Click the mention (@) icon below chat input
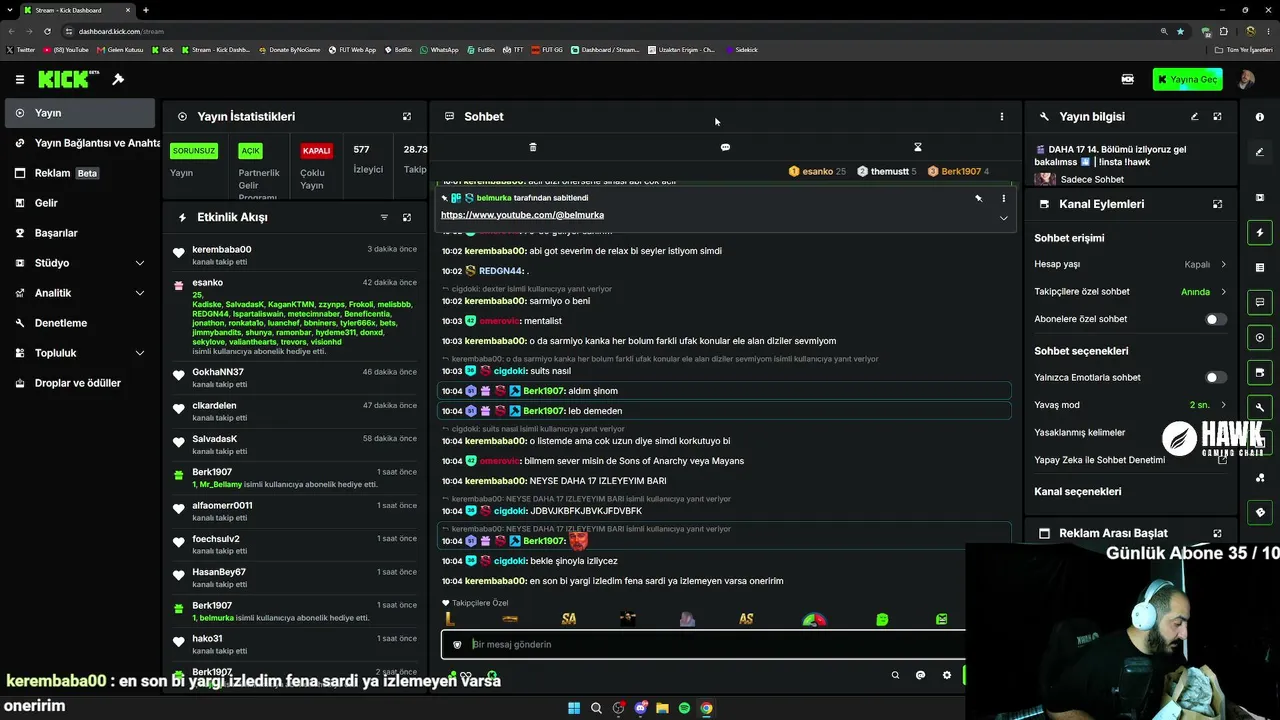 coord(921,675)
